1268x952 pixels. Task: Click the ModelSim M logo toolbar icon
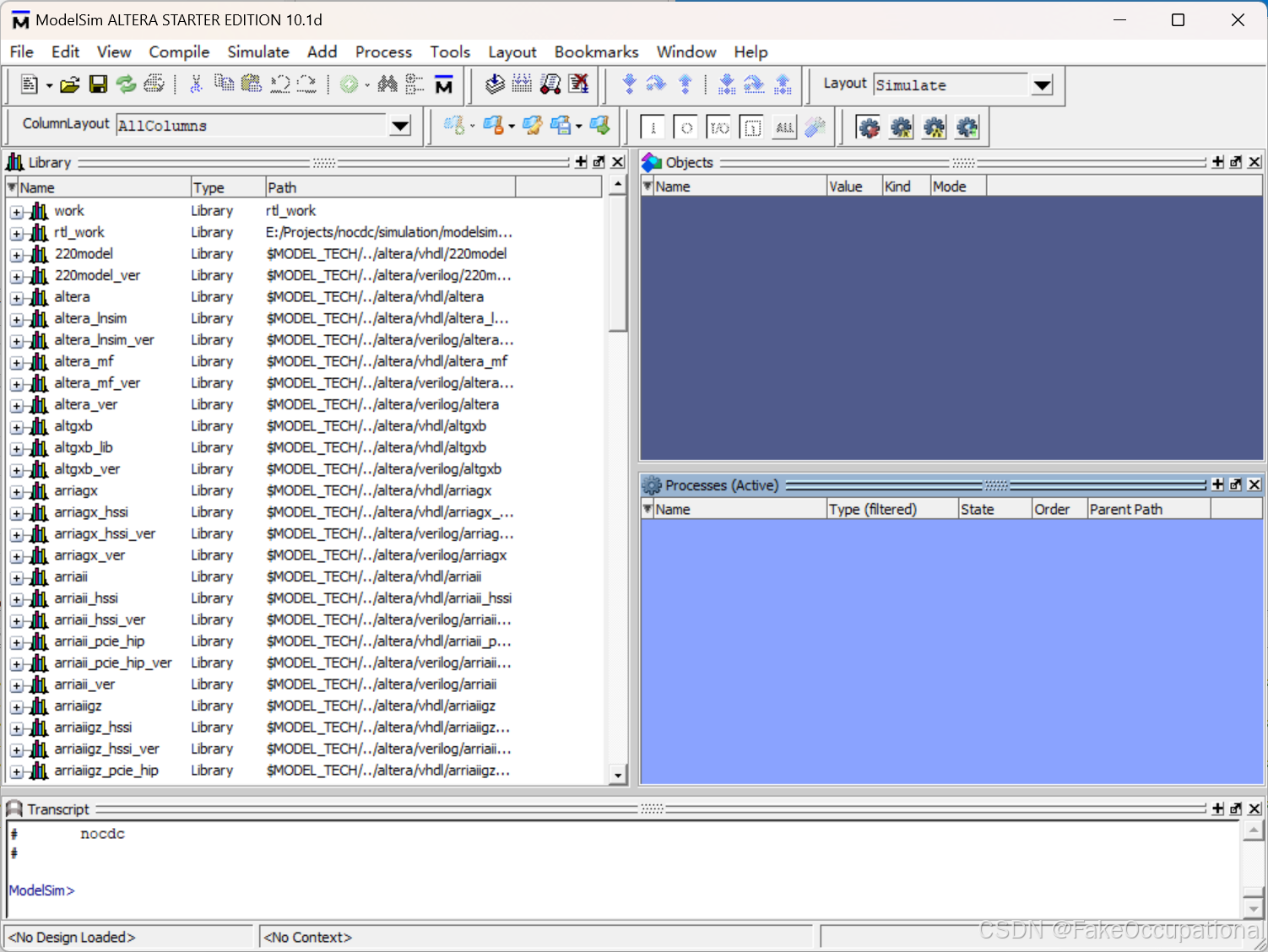pos(443,84)
